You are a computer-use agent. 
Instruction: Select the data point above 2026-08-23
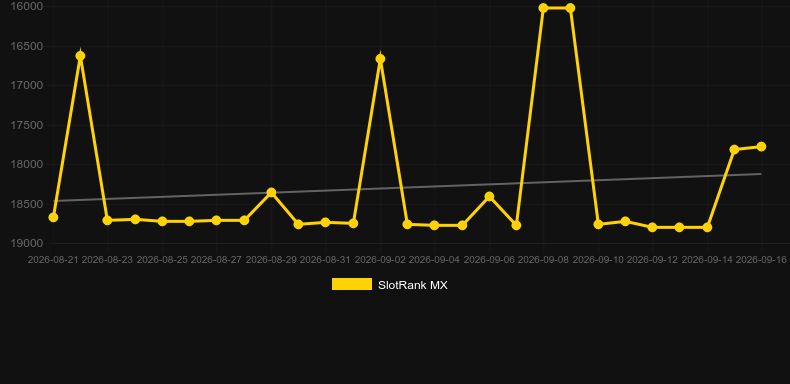(x=107, y=220)
